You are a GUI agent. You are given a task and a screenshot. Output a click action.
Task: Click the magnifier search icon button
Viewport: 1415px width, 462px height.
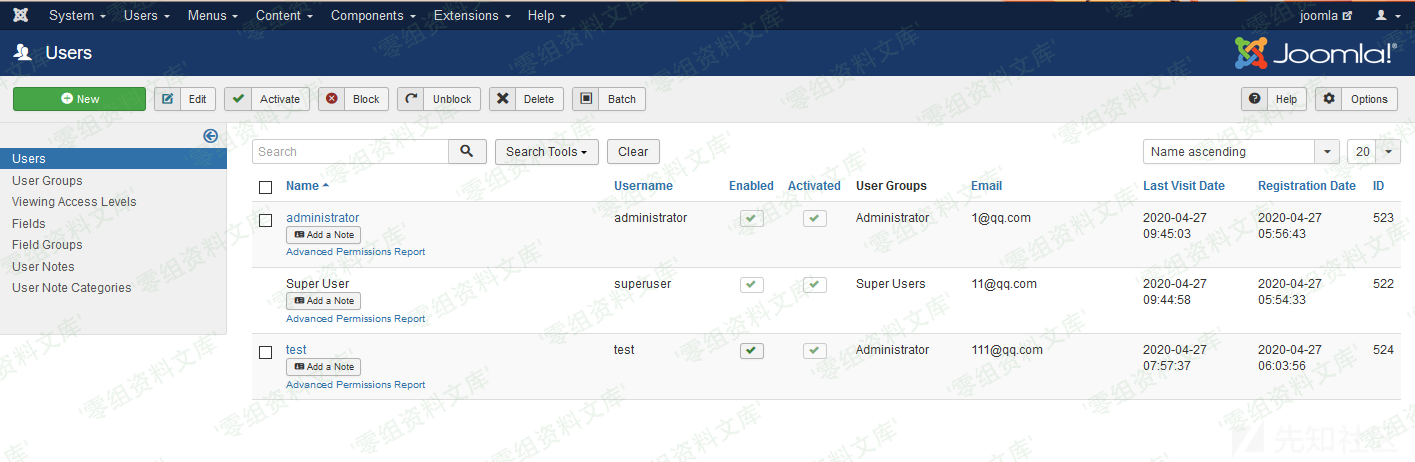pos(467,152)
